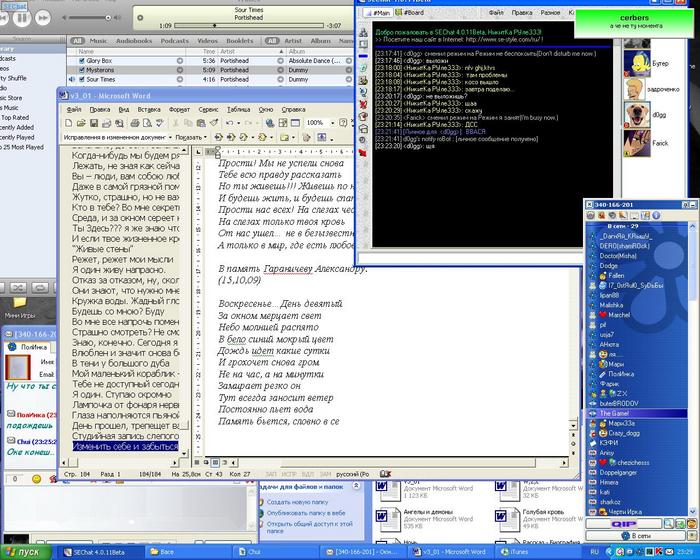This screenshot has height=560, width=700.
Task: Create a new blank document in Word
Action: pos(68,123)
